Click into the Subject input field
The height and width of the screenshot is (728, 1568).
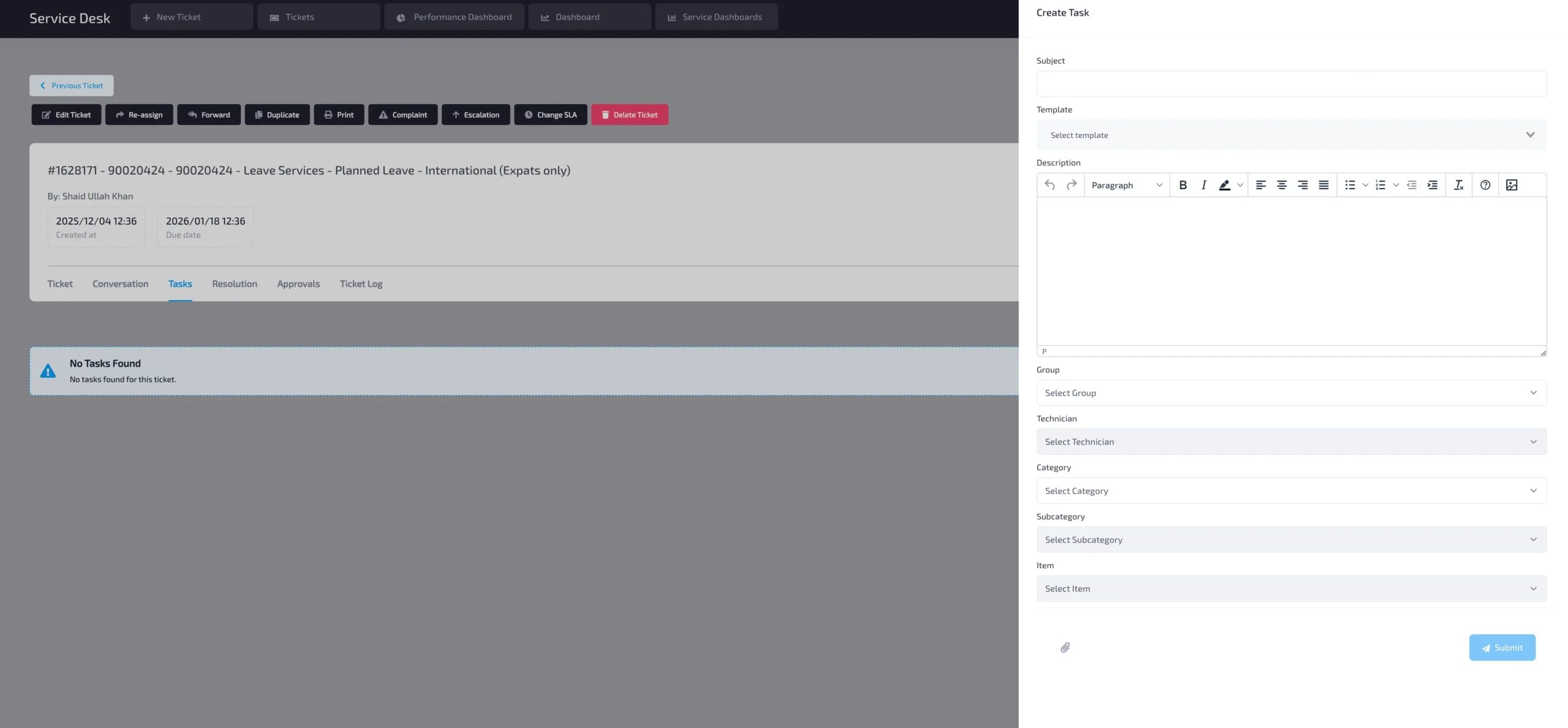point(1291,84)
